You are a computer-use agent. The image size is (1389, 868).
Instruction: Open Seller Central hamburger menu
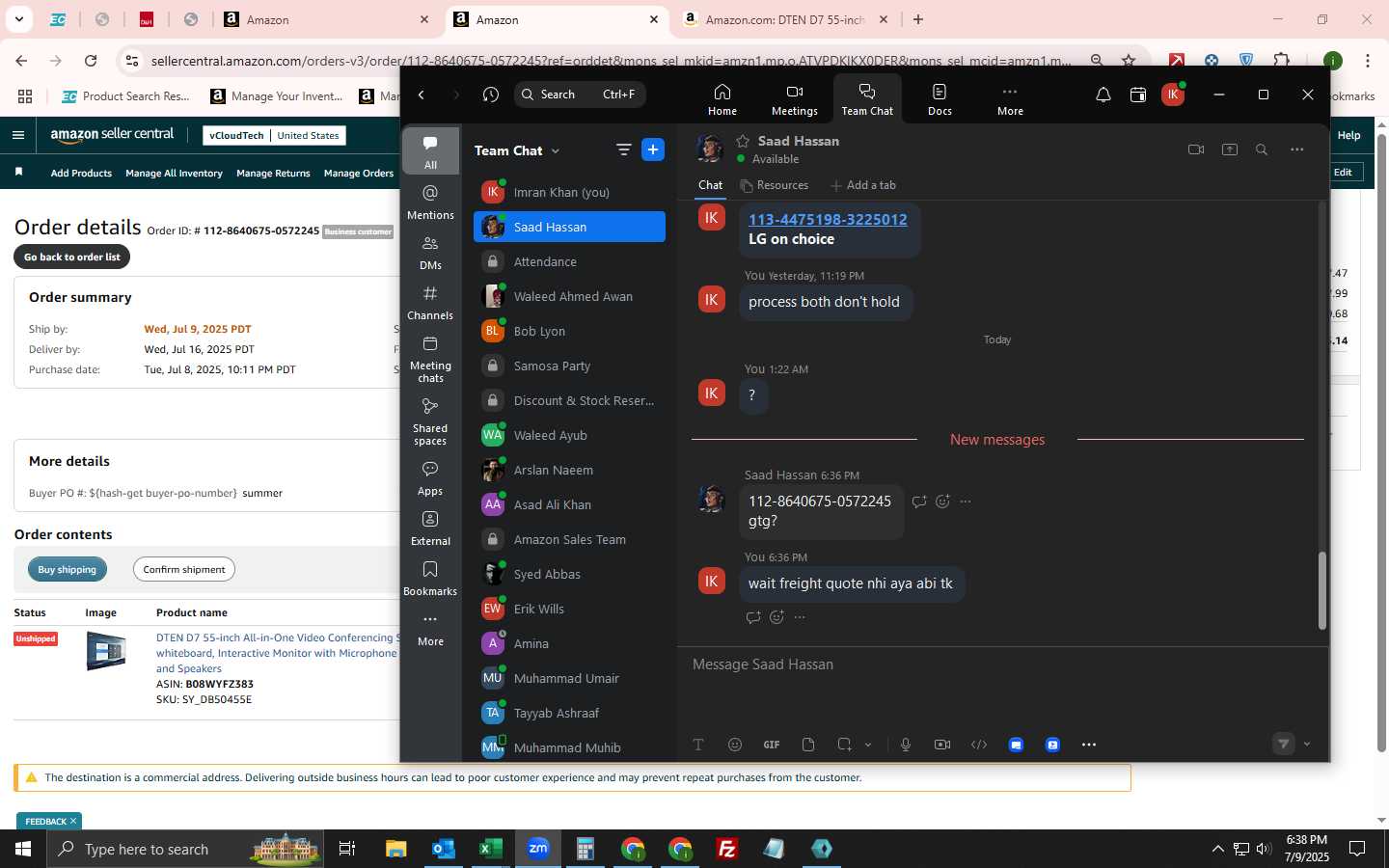(17, 135)
